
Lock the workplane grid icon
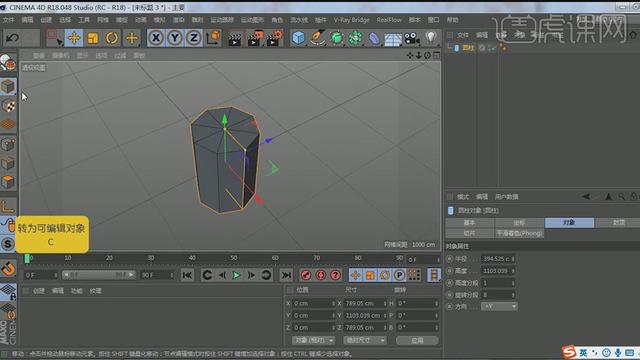pos(8,292)
